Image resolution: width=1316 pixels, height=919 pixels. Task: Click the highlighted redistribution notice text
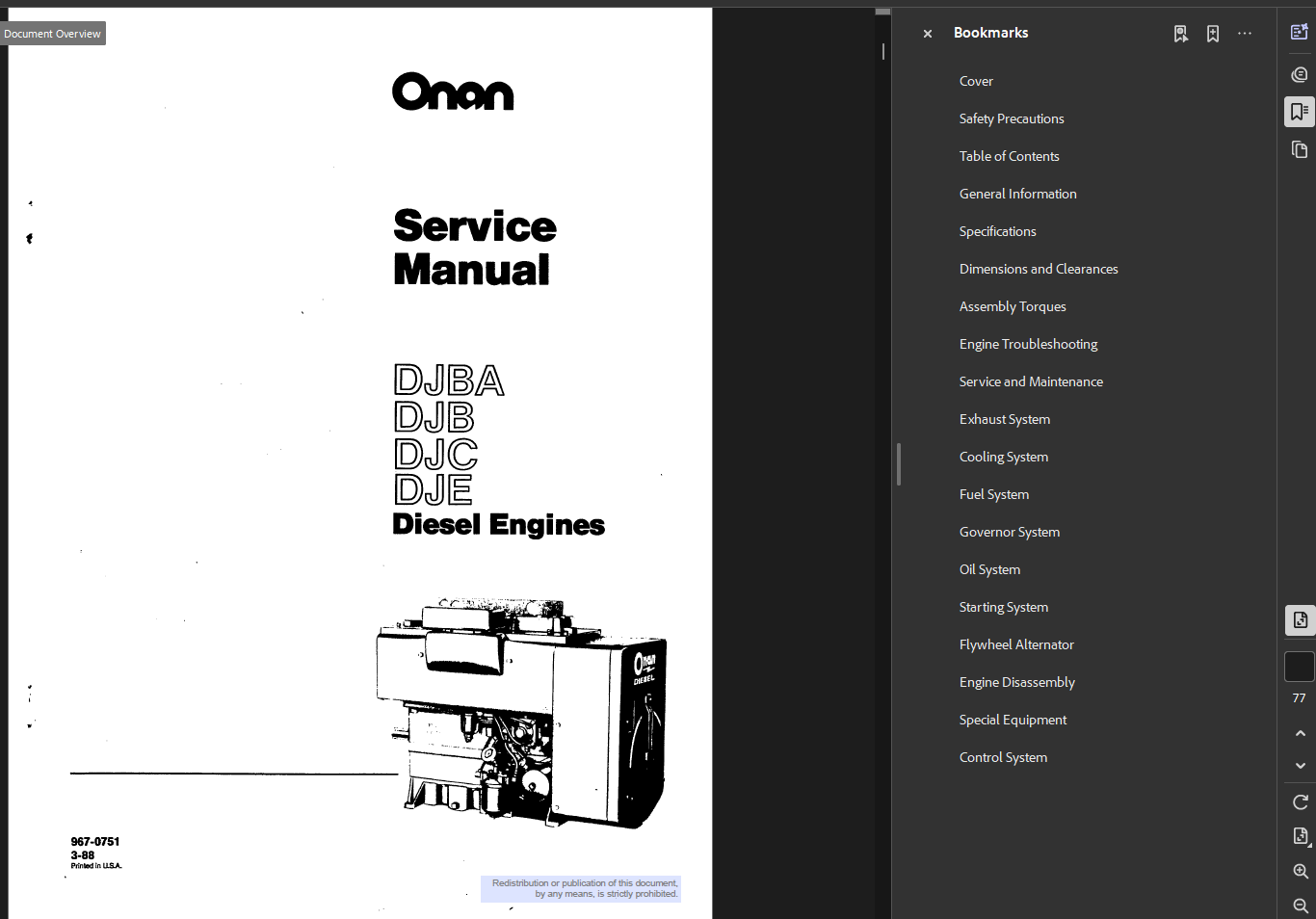(x=581, y=888)
